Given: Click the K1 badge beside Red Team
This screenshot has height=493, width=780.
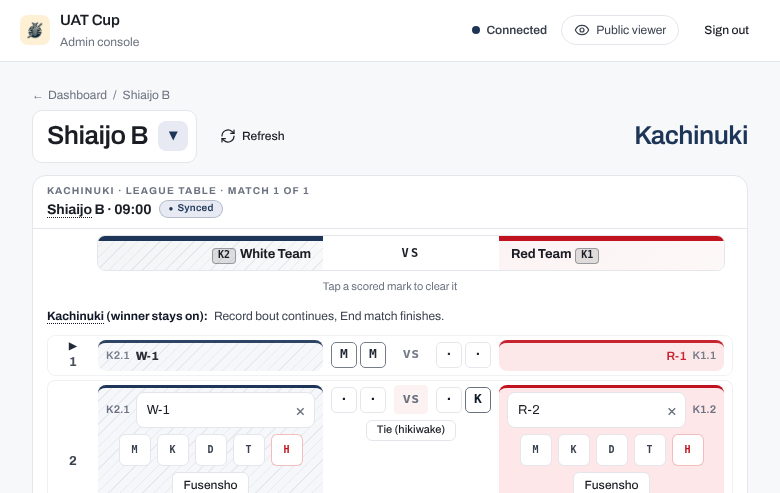Looking at the screenshot, I should click(x=587, y=255).
